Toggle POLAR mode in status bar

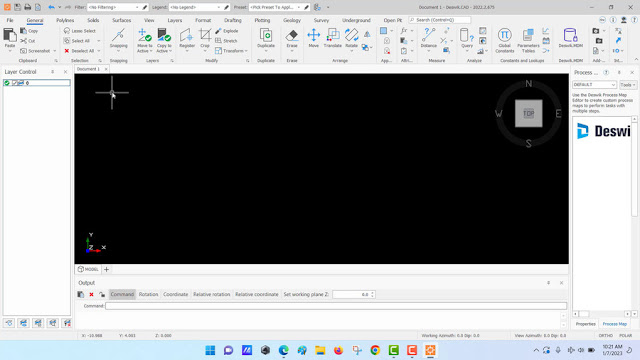click(x=625, y=336)
